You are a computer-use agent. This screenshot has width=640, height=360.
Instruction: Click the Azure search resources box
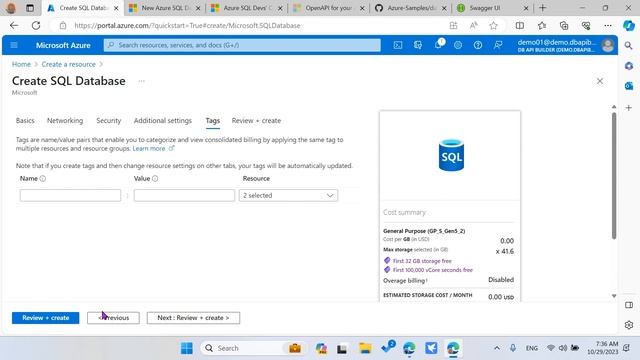click(x=242, y=45)
